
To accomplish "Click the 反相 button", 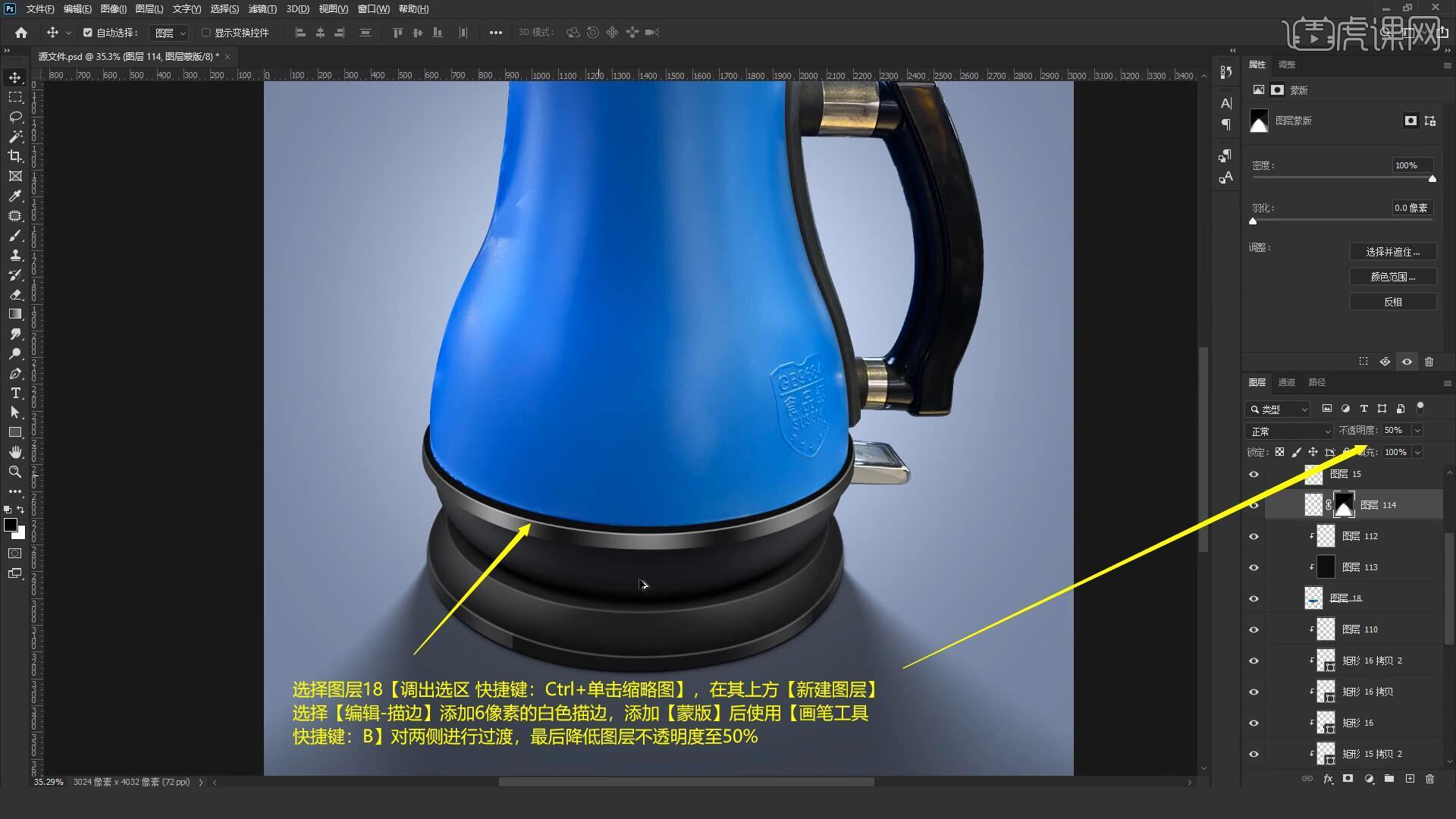I will [x=1392, y=302].
